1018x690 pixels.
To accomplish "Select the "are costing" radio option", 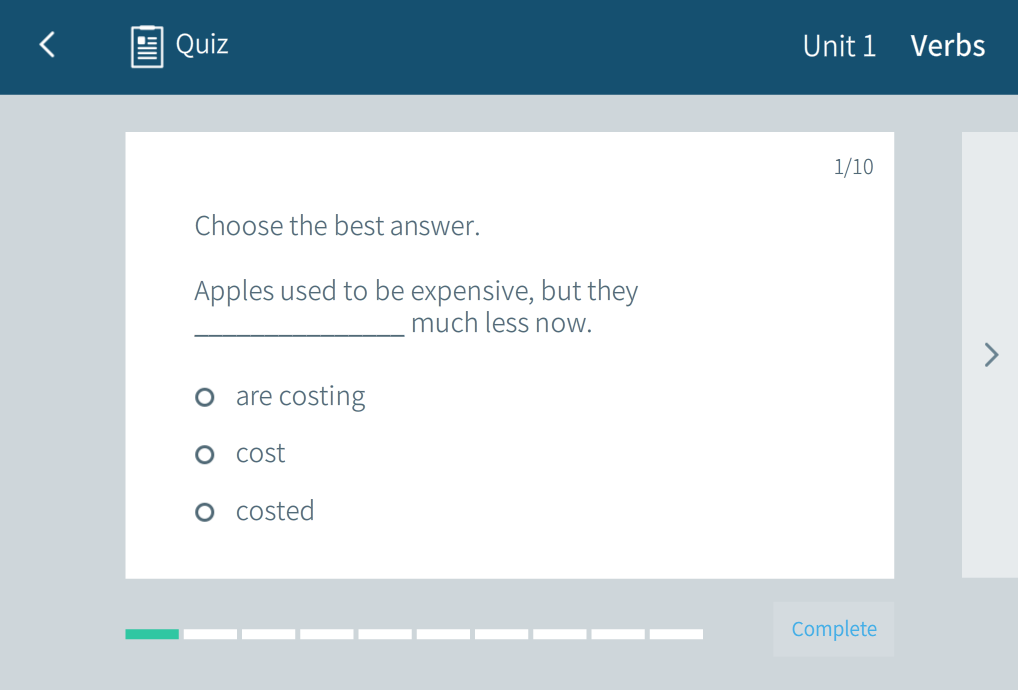I will [x=205, y=398].
